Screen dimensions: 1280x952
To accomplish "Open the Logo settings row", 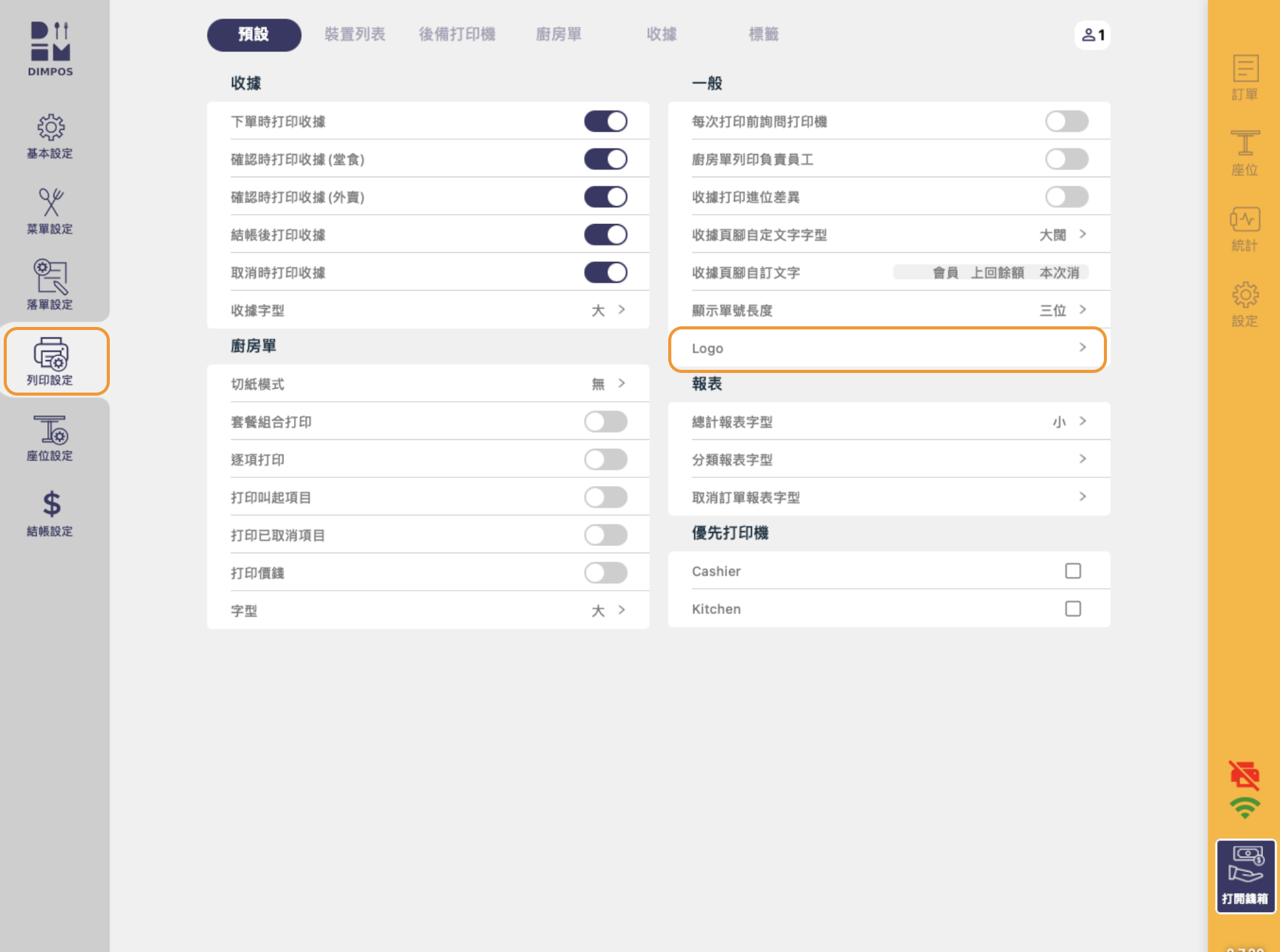I will (x=888, y=348).
